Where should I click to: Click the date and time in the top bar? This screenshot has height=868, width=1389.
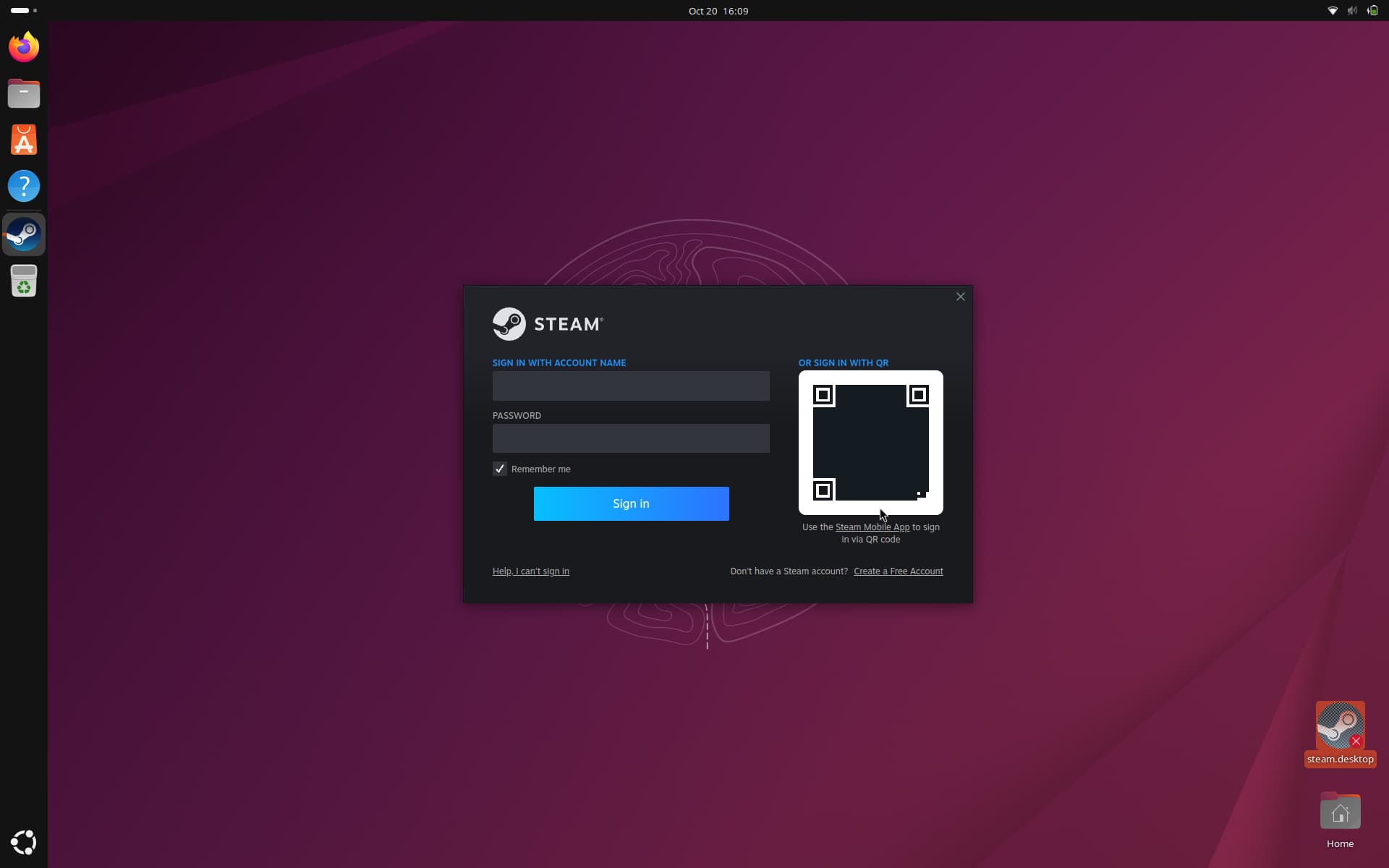[x=718, y=11]
